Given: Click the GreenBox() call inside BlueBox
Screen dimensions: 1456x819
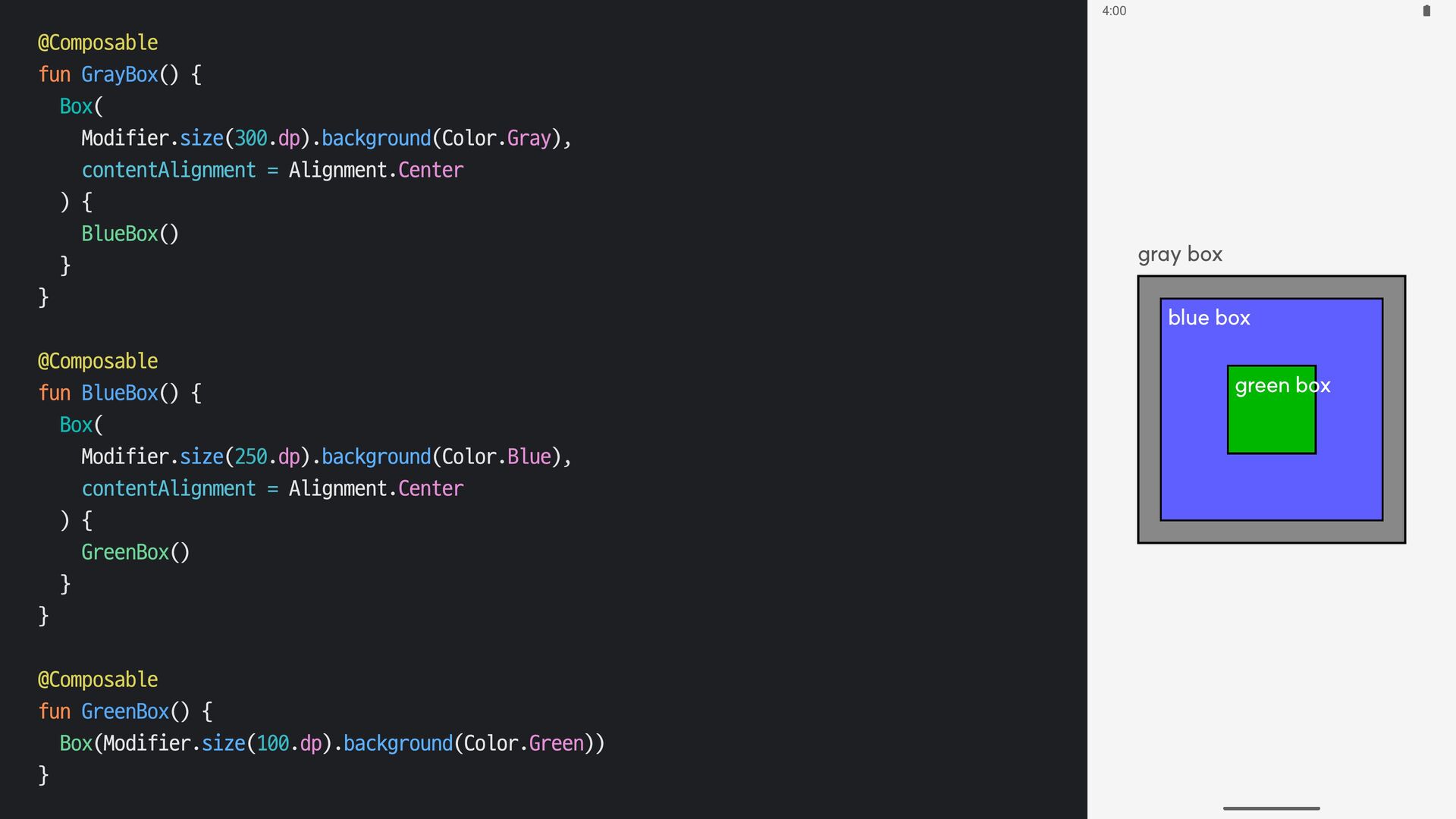Looking at the screenshot, I should click(x=135, y=552).
